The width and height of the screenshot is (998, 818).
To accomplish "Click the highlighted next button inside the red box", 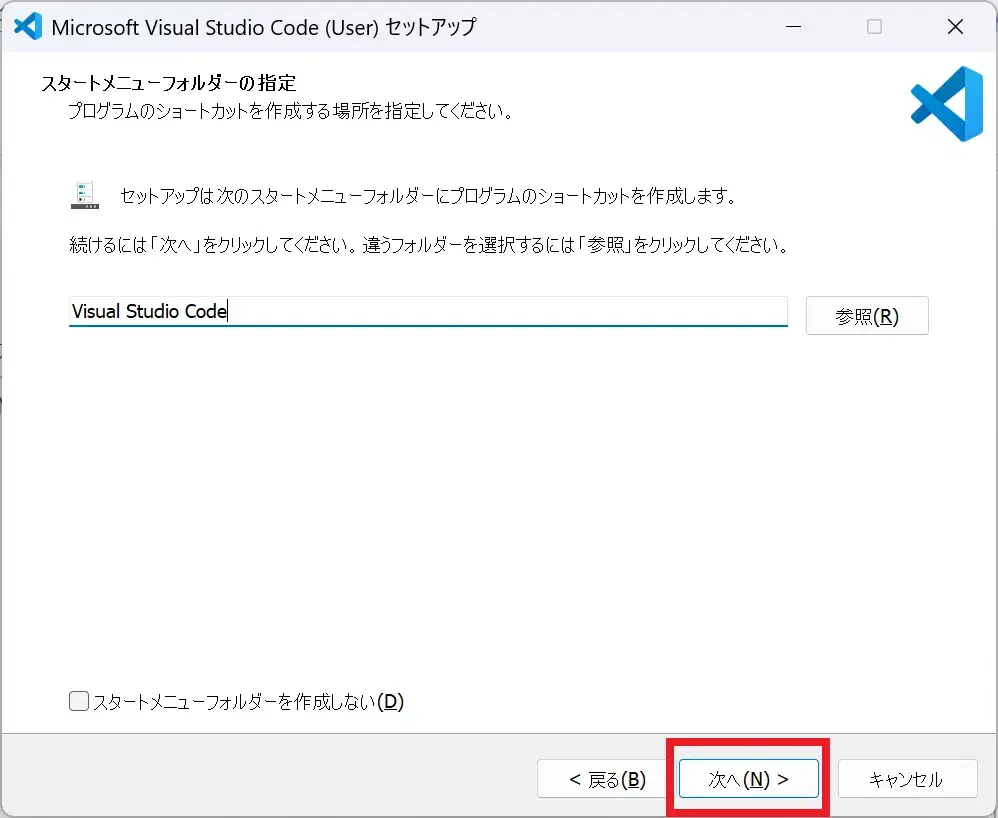I will (x=747, y=779).
